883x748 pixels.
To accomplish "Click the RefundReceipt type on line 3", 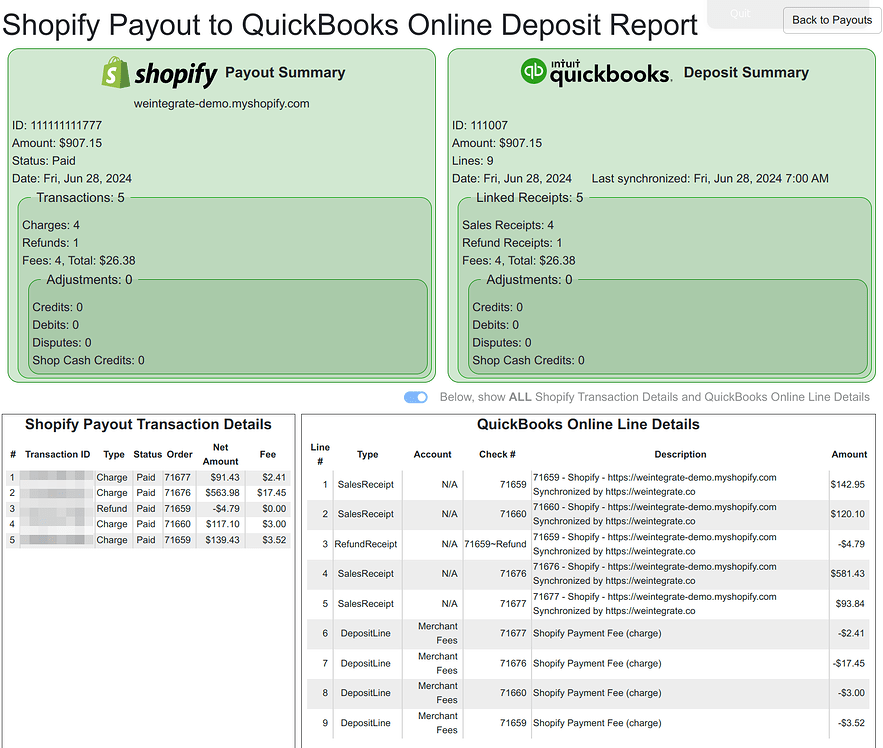I will click(365, 544).
